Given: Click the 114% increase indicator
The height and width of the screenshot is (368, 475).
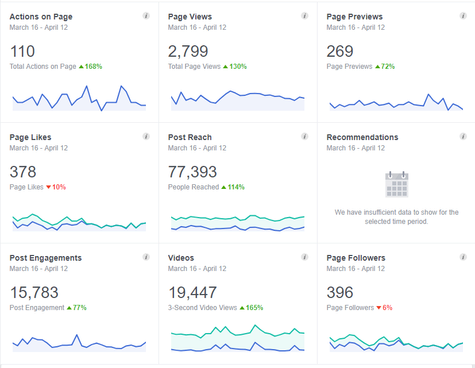Looking at the screenshot, I should pos(233,187).
